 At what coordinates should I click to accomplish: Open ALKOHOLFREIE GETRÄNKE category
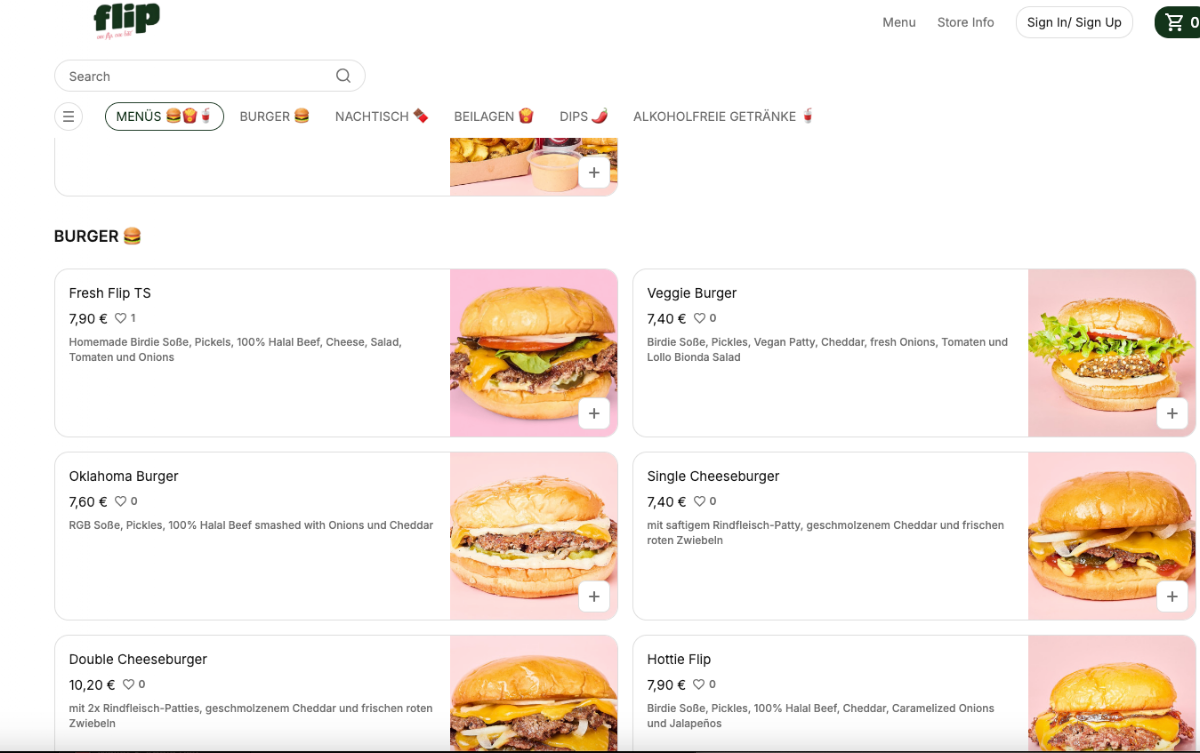[x=724, y=117]
